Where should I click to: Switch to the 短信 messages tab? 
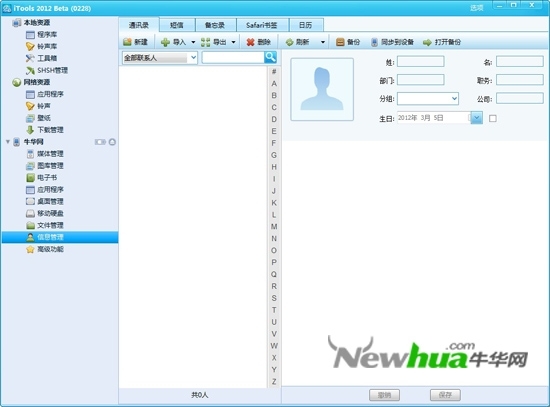[x=177, y=25]
